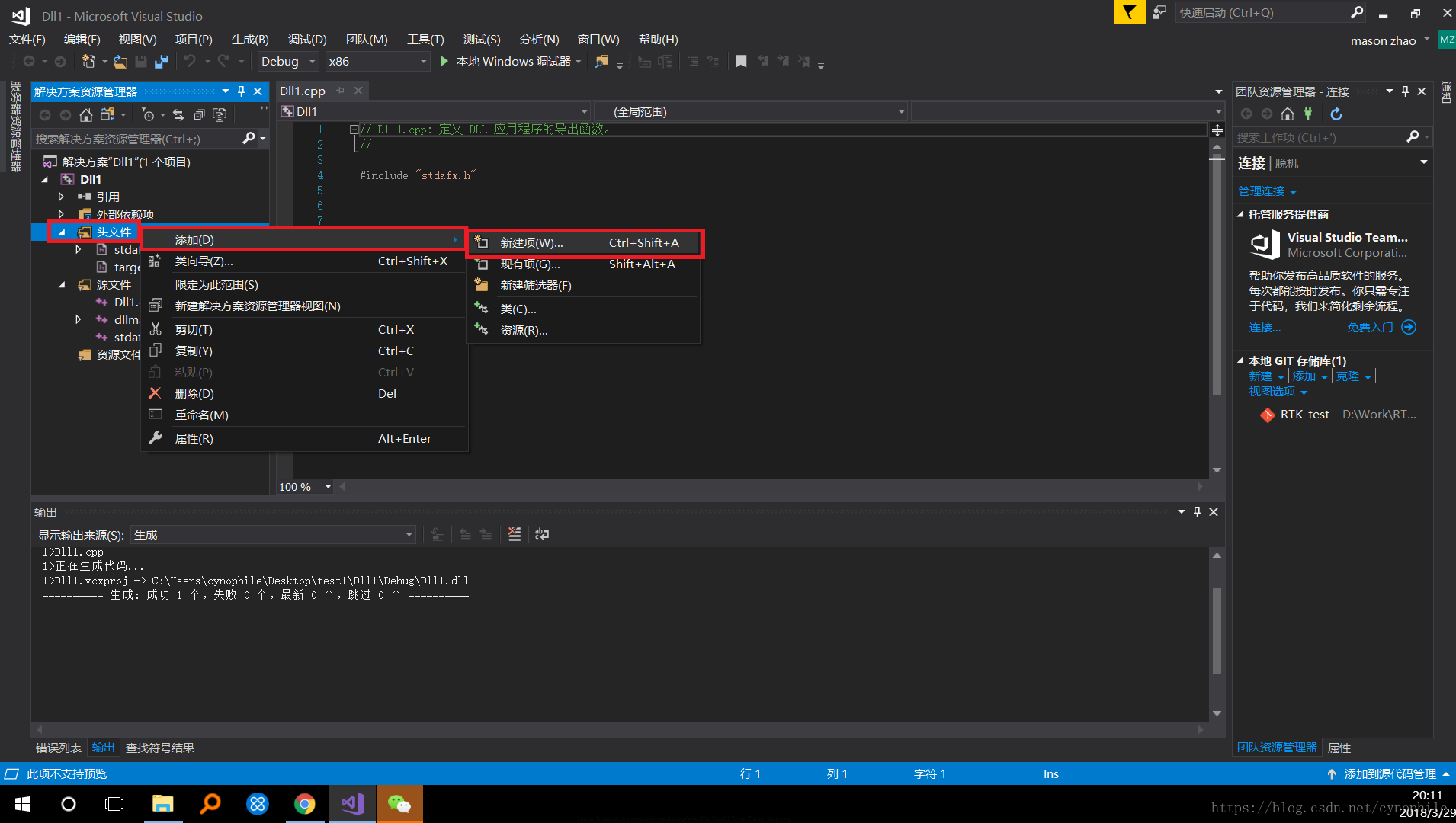
Task: Click the 连接... link in Team Explorer
Action: point(1265,327)
